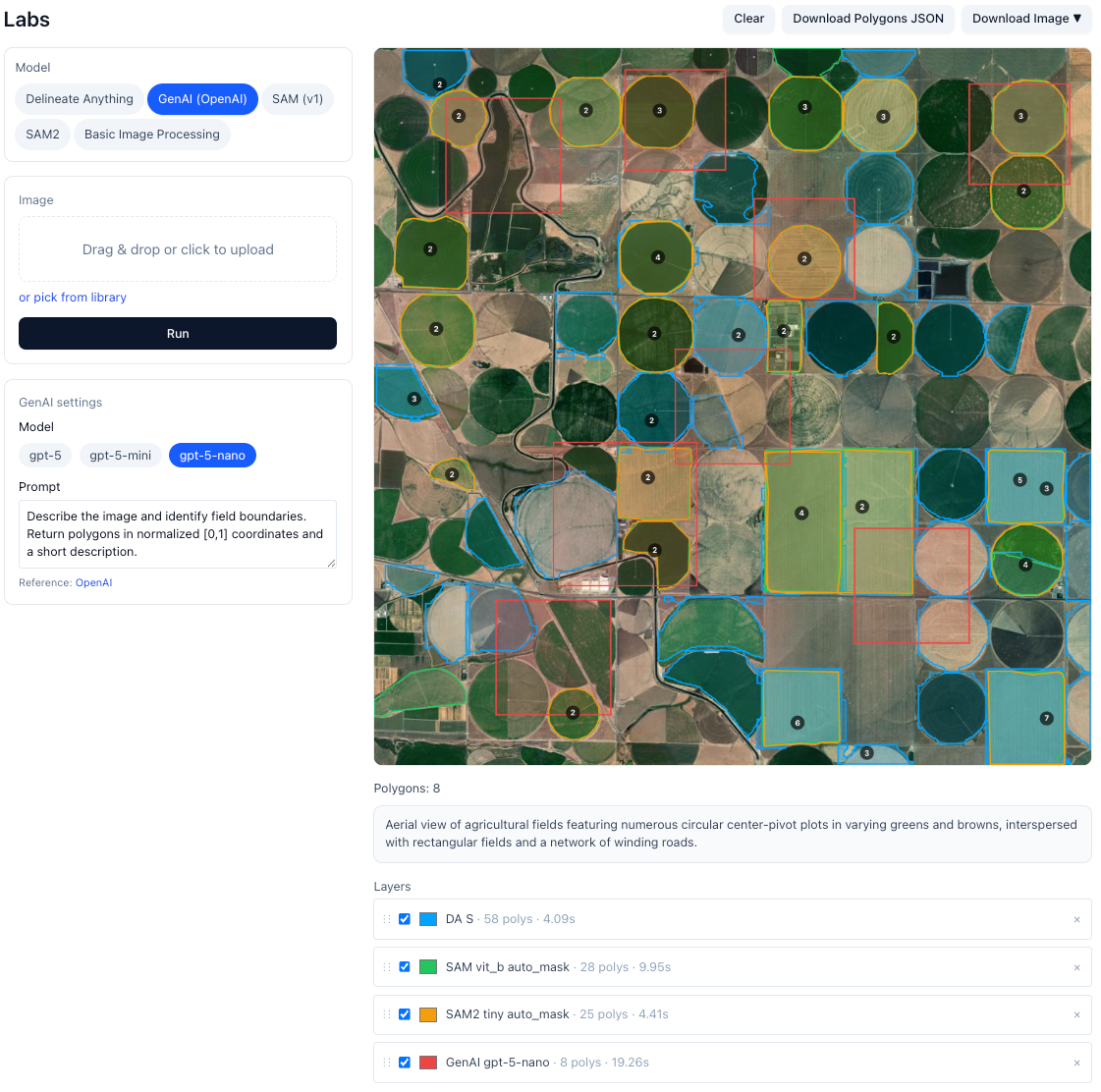Choose the Delineate Anything model

coord(80,99)
